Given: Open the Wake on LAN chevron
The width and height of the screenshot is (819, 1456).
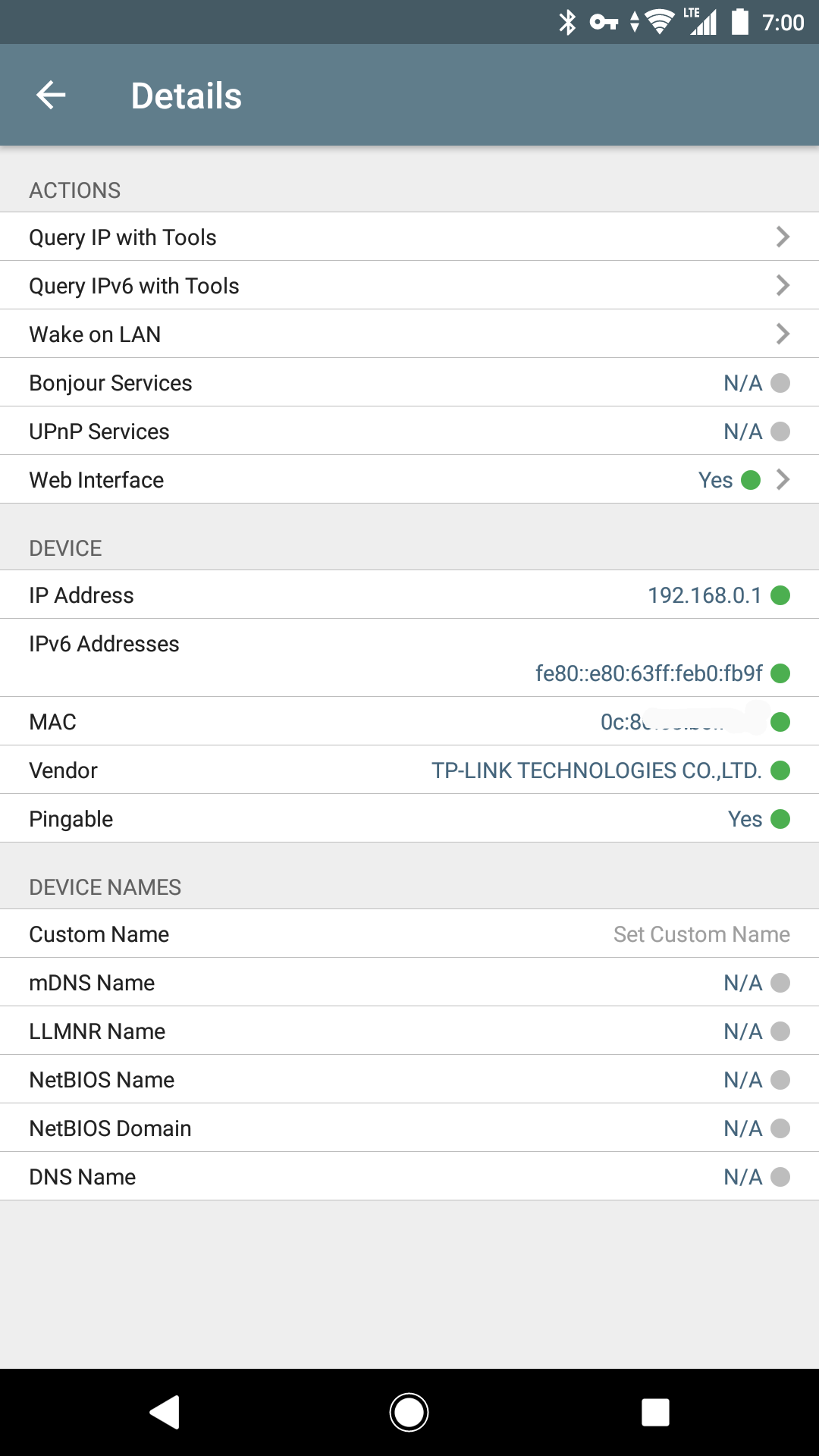Looking at the screenshot, I should click(783, 334).
